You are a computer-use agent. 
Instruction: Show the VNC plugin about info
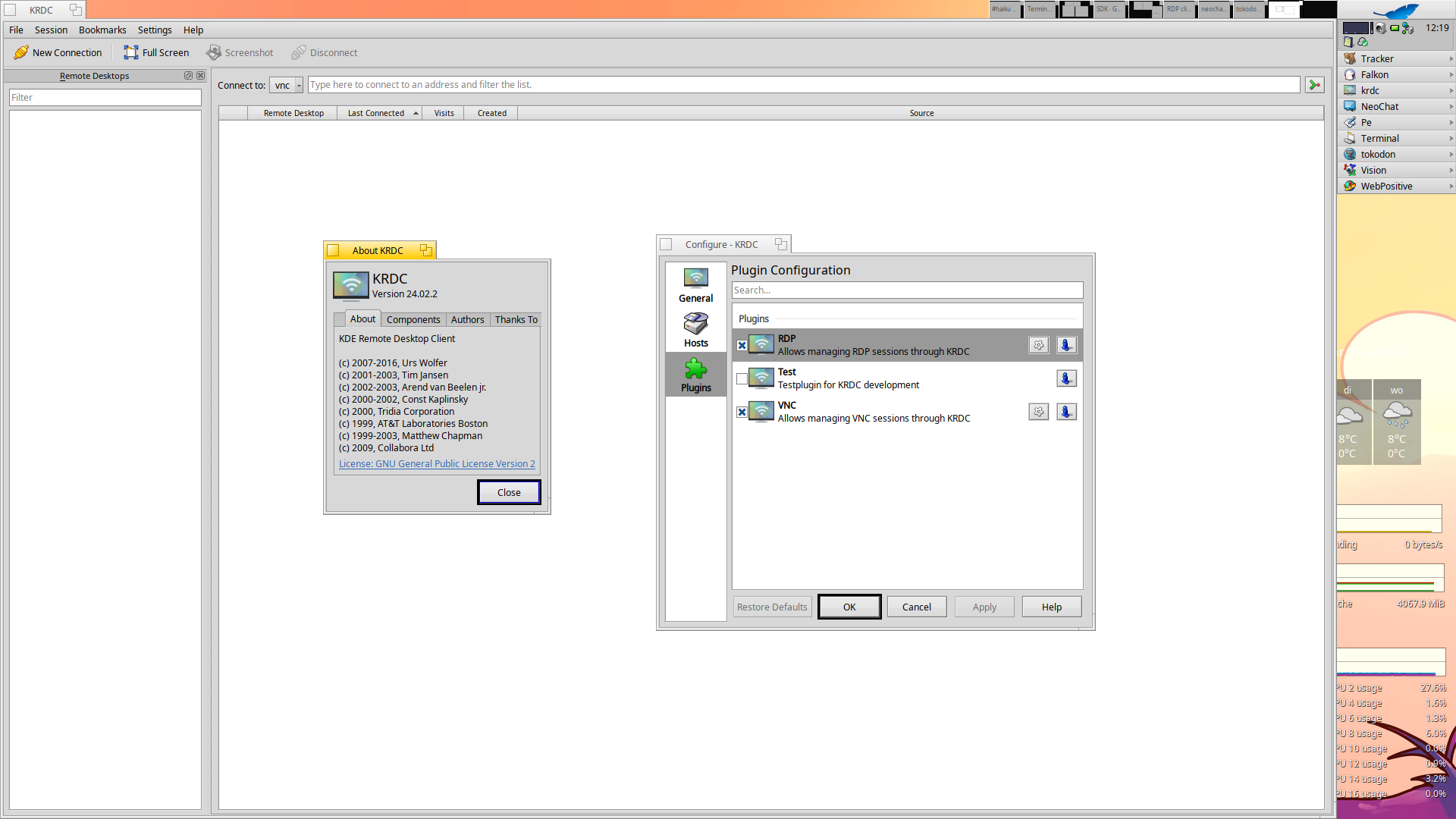pyautogui.click(x=1066, y=412)
